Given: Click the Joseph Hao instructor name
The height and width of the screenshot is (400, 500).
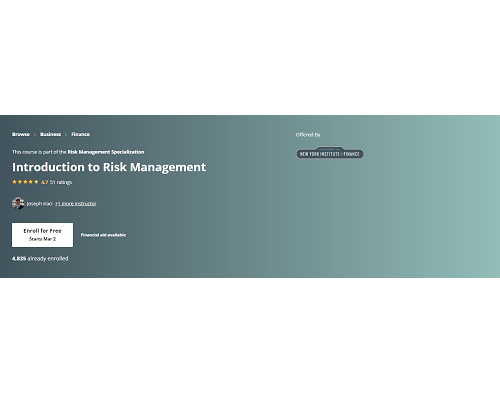Looking at the screenshot, I should [x=39, y=203].
